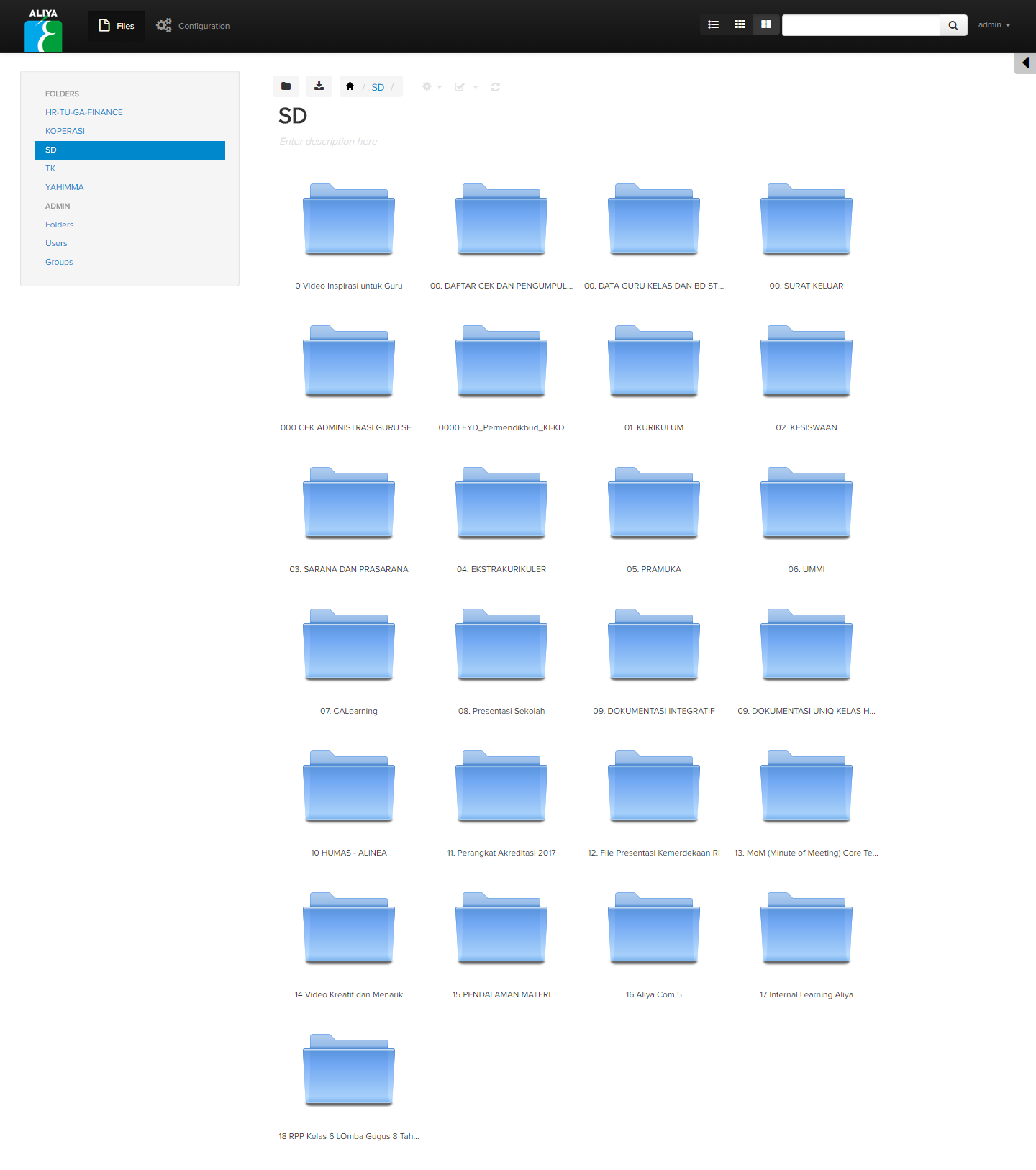Open the checkmark selection dropdown
The width and height of the screenshot is (1036, 1170).
[x=465, y=87]
